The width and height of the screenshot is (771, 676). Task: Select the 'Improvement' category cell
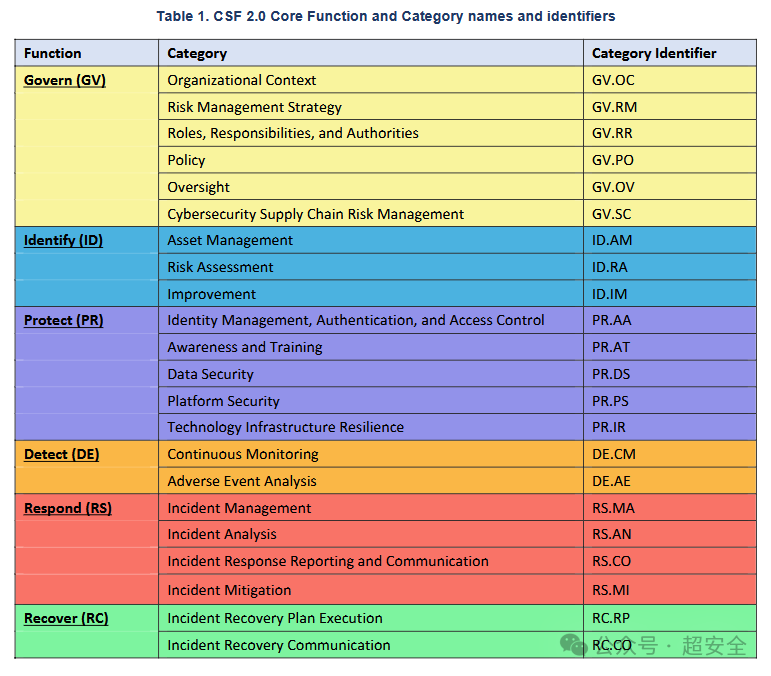point(371,294)
